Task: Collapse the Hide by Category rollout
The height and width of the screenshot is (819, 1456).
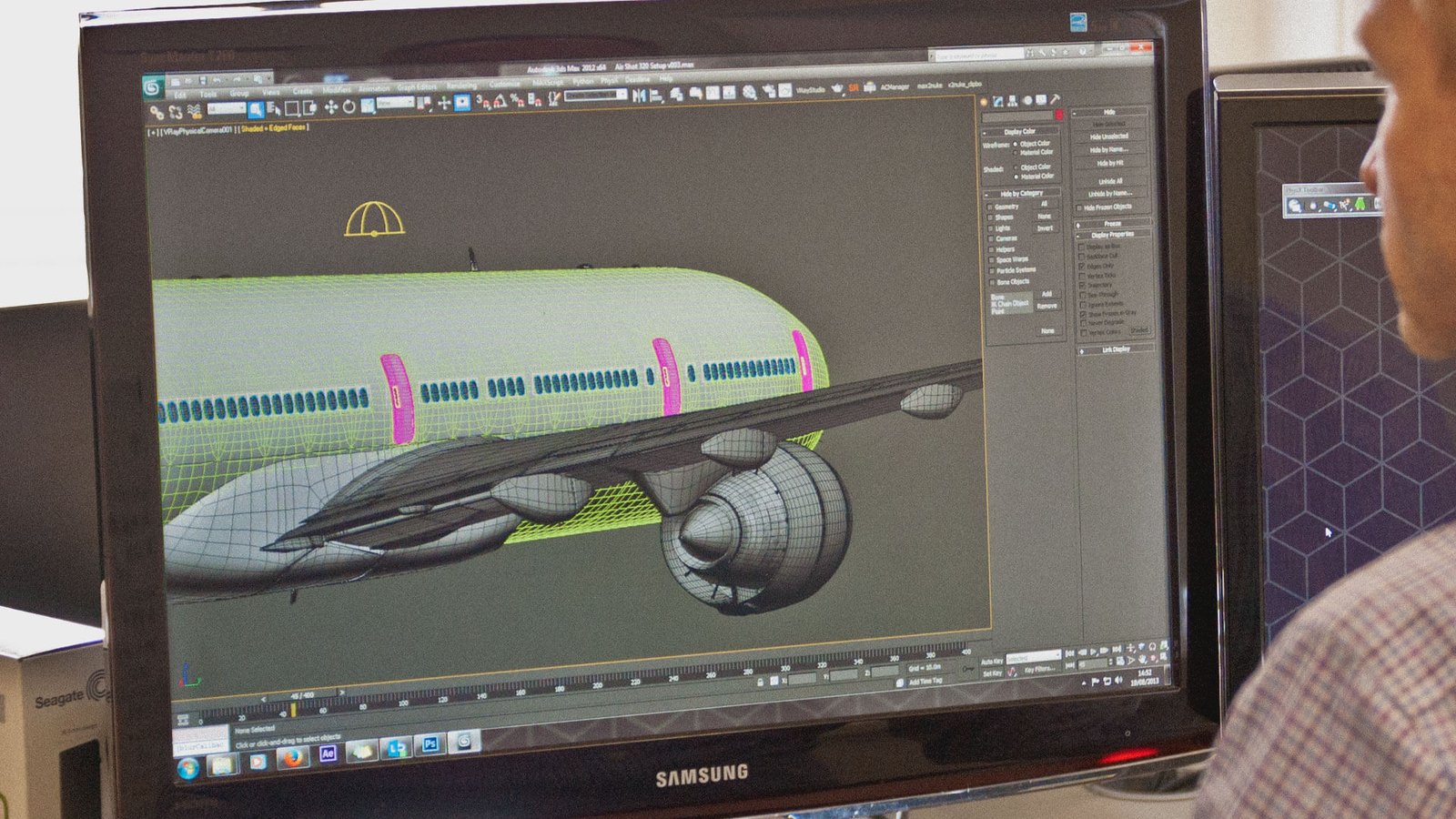Action: pyautogui.click(x=1021, y=194)
